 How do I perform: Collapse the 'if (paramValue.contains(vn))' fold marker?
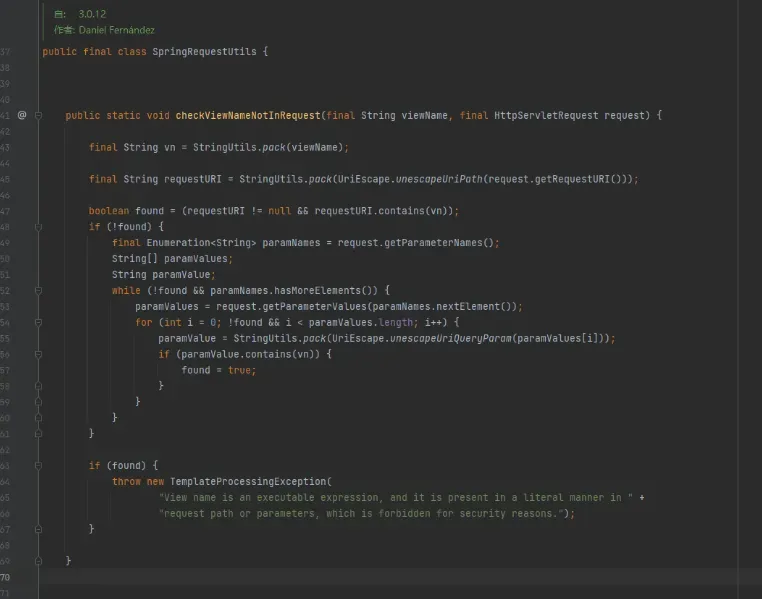(38, 355)
